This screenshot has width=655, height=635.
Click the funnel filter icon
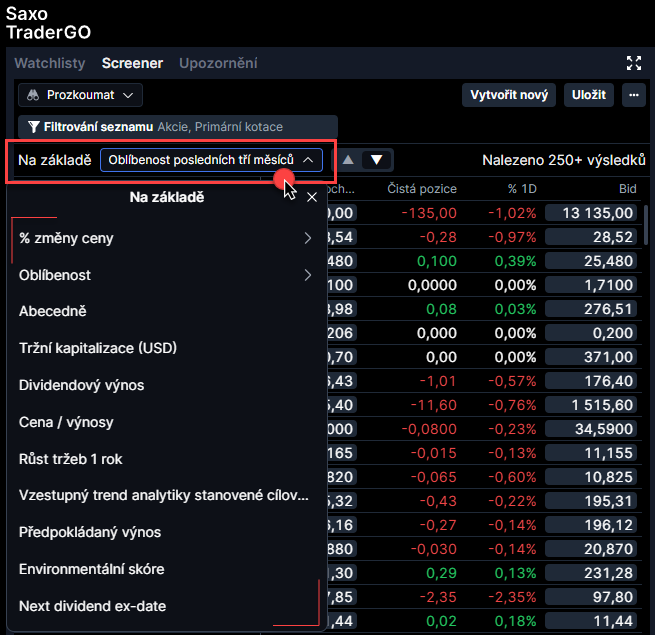coord(34,127)
